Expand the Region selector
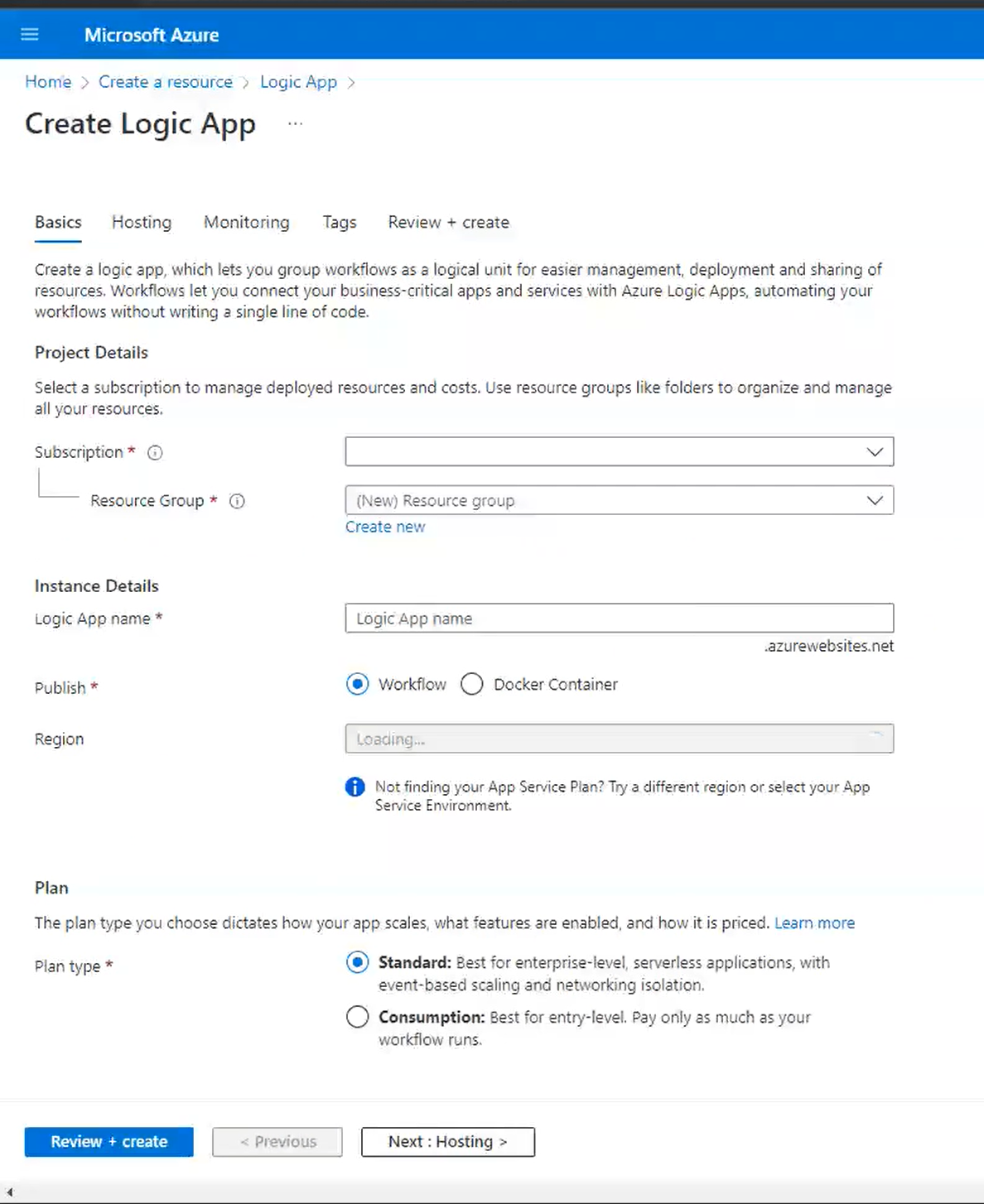984x1204 pixels. point(620,739)
